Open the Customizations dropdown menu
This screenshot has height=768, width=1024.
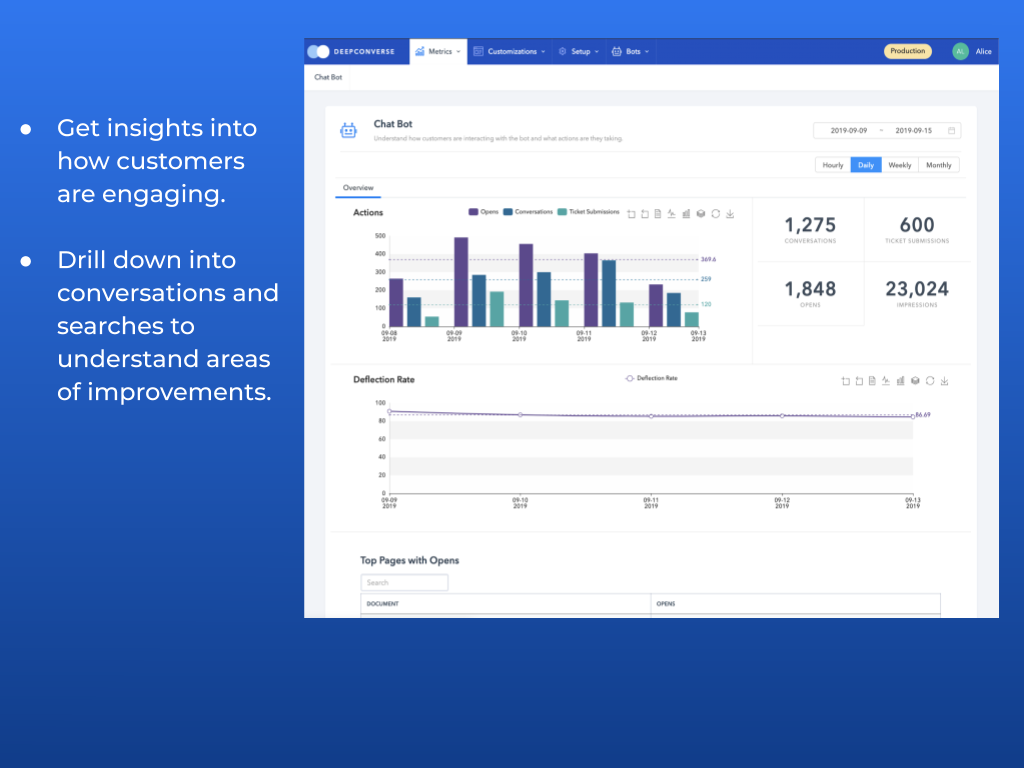click(x=510, y=51)
